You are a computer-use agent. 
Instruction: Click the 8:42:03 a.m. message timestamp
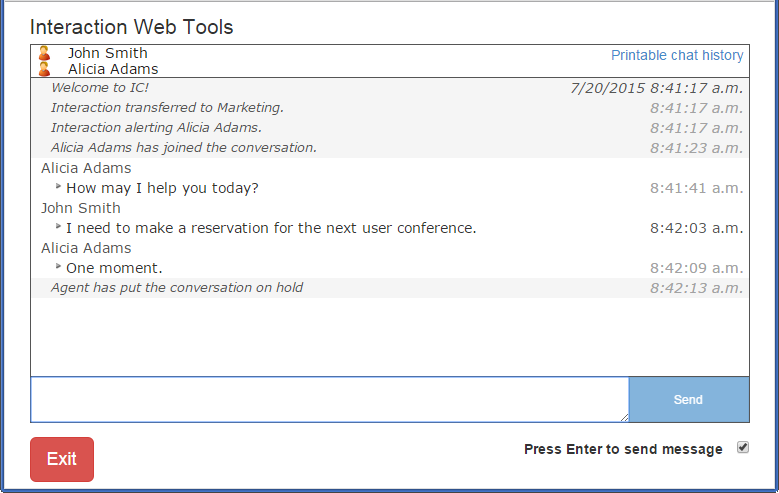pyautogui.click(x=696, y=228)
